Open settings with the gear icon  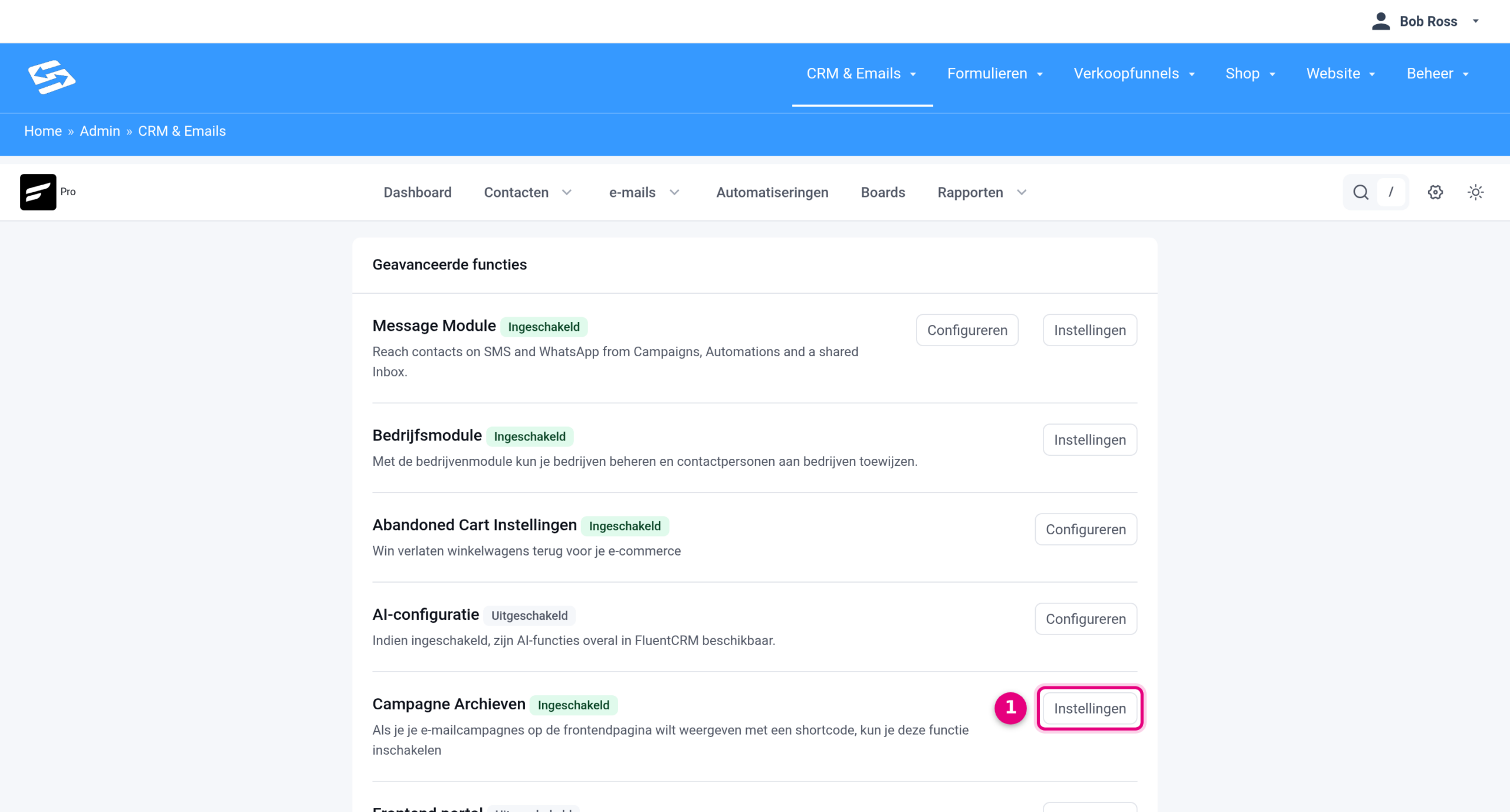[1436, 192]
